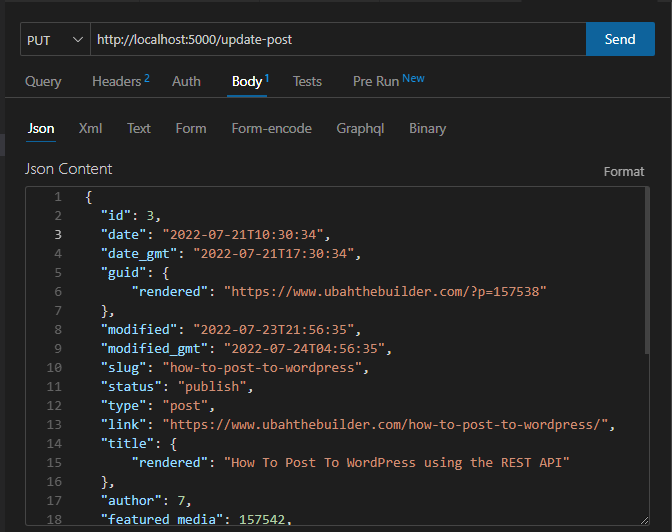The image size is (672, 532).
Task: Switch body type to Text
Action: tap(139, 129)
